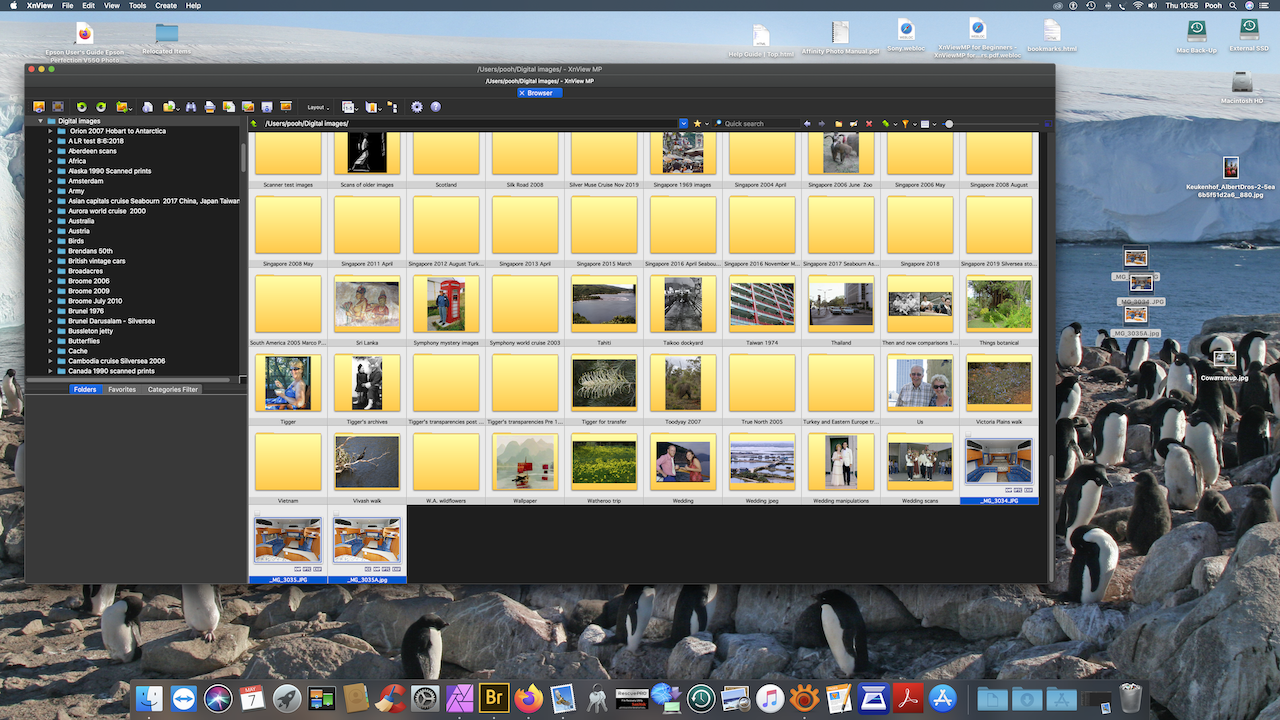Go up one folder with green arrow
Image resolution: width=1280 pixels, height=720 pixels.
pyautogui.click(x=255, y=124)
